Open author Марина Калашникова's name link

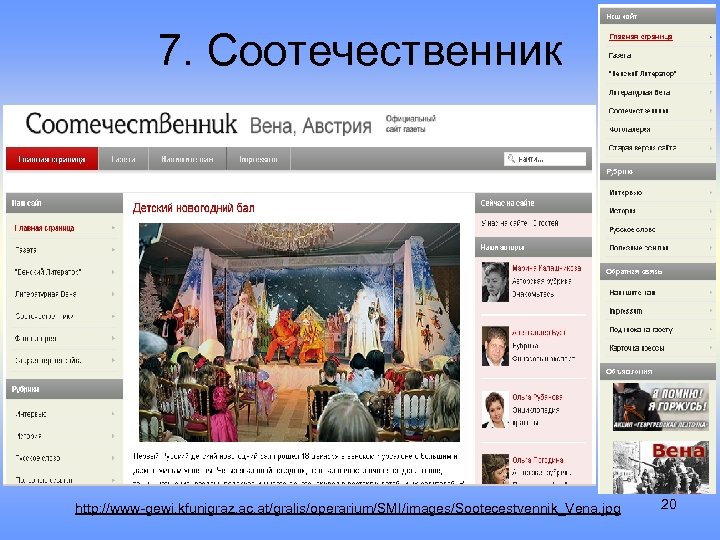[x=546, y=268]
